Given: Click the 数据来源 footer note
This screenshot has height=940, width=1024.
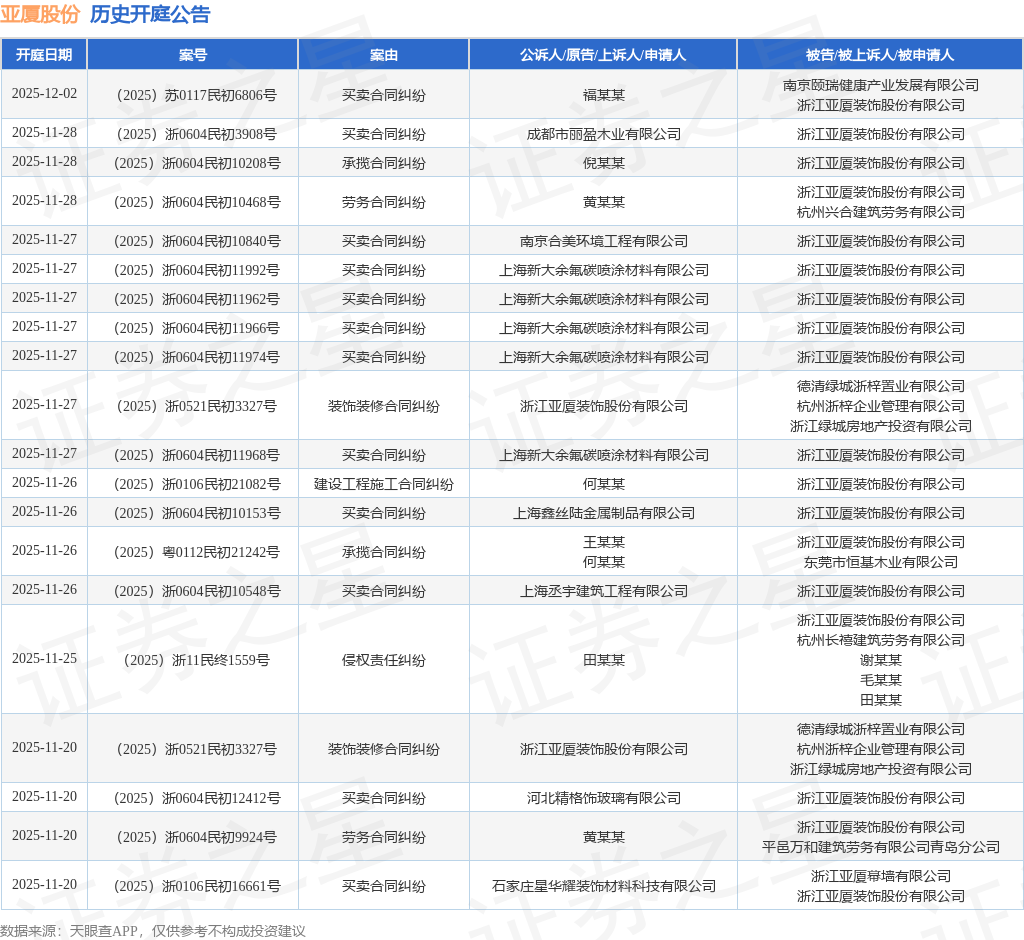Looking at the screenshot, I should [153, 931].
